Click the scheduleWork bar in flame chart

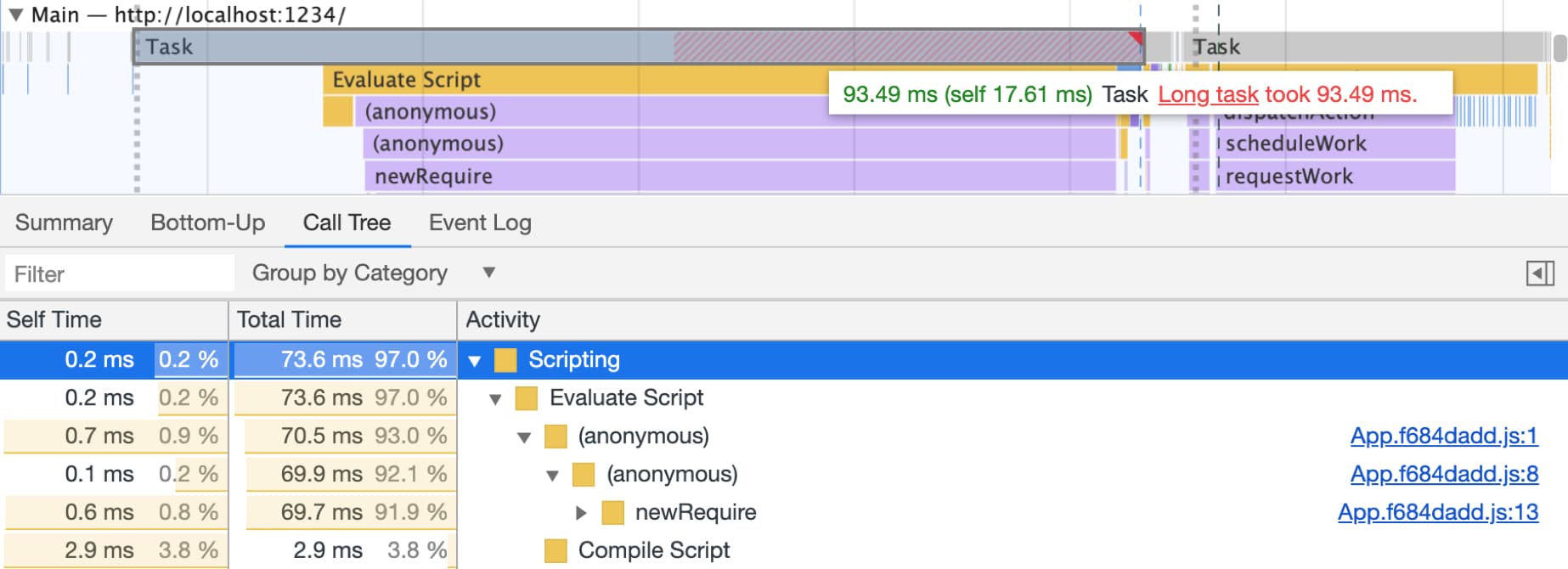pos(1334,144)
